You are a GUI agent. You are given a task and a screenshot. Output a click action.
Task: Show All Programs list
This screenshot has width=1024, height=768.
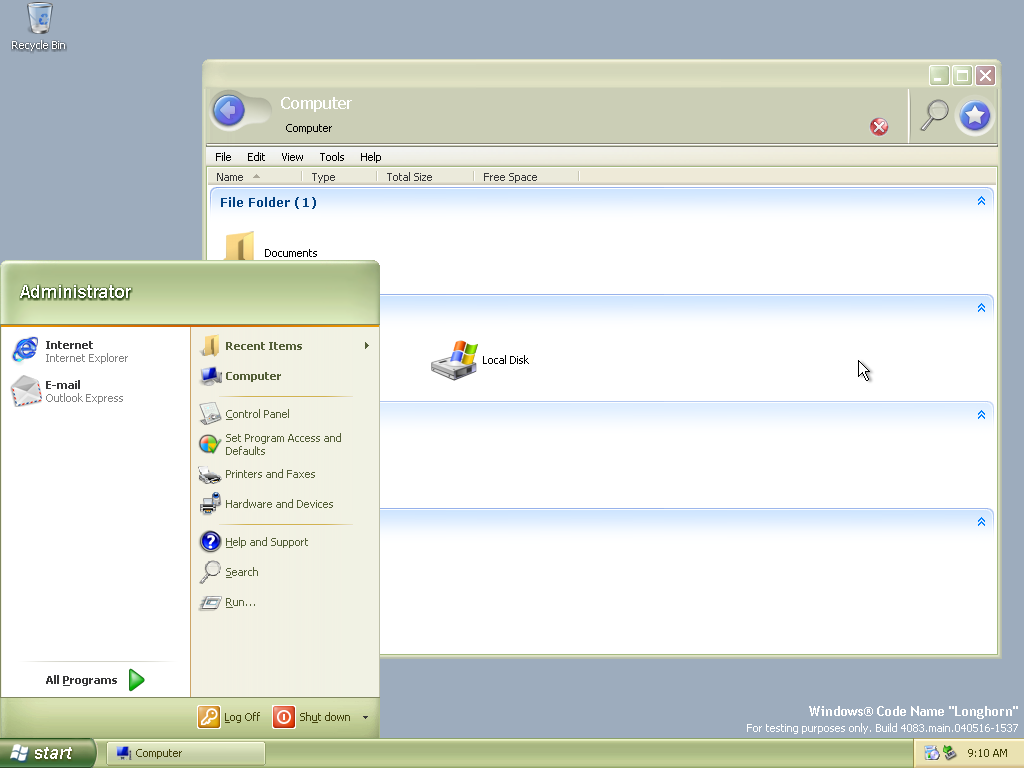click(x=95, y=680)
